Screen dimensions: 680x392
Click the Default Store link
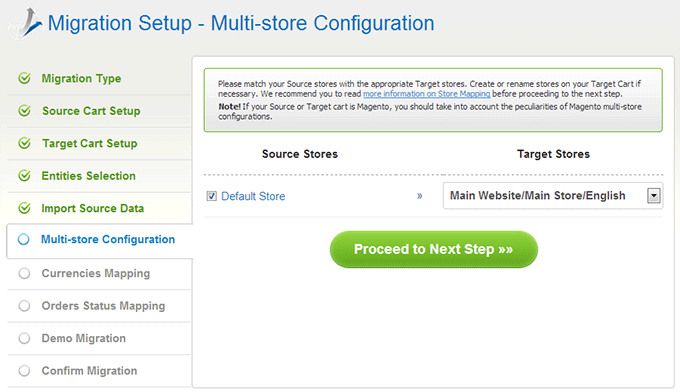253,196
